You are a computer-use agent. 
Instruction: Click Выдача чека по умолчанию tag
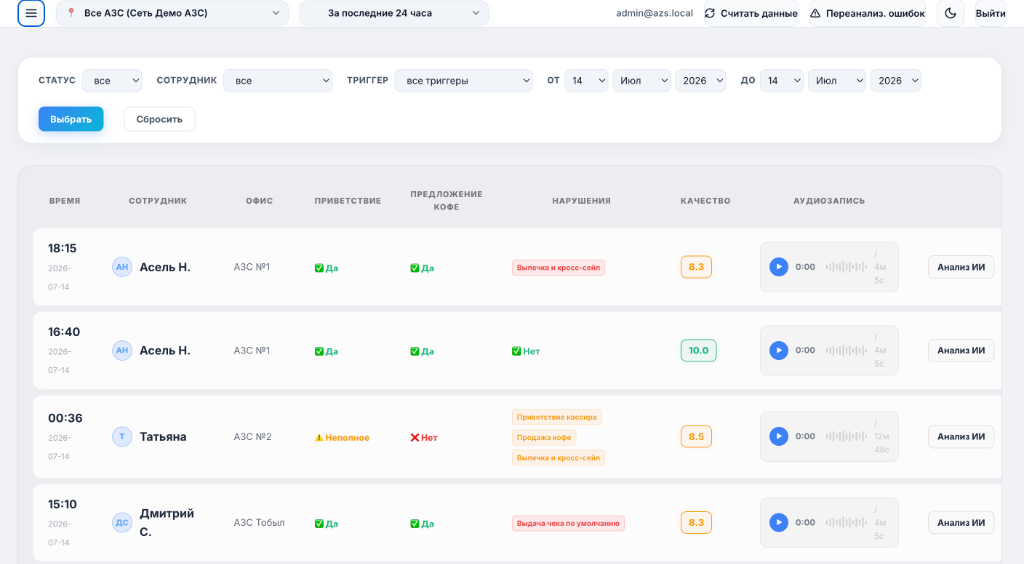(x=568, y=524)
